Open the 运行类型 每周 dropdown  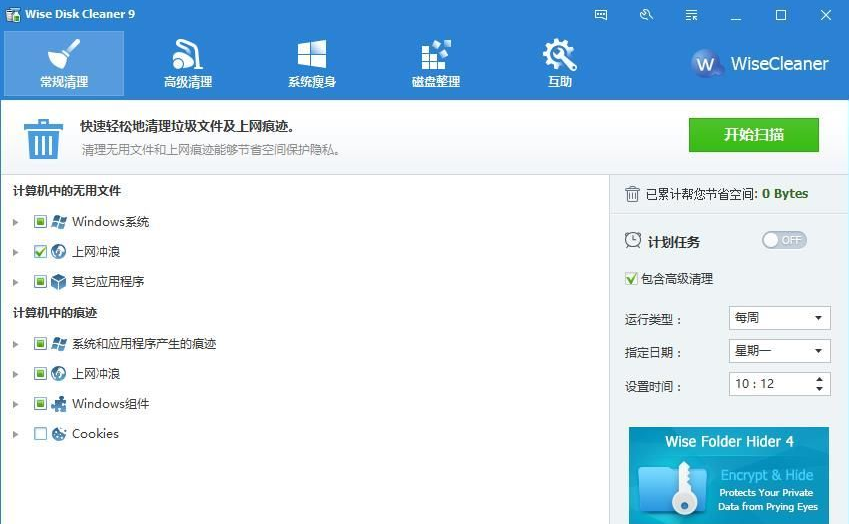pyautogui.click(x=779, y=318)
